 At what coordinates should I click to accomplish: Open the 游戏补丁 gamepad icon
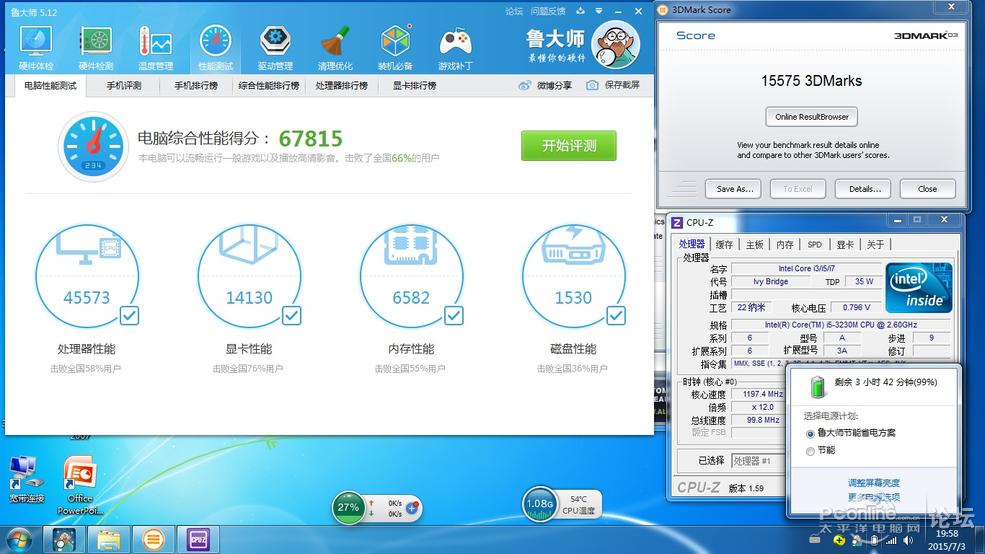coord(455,47)
